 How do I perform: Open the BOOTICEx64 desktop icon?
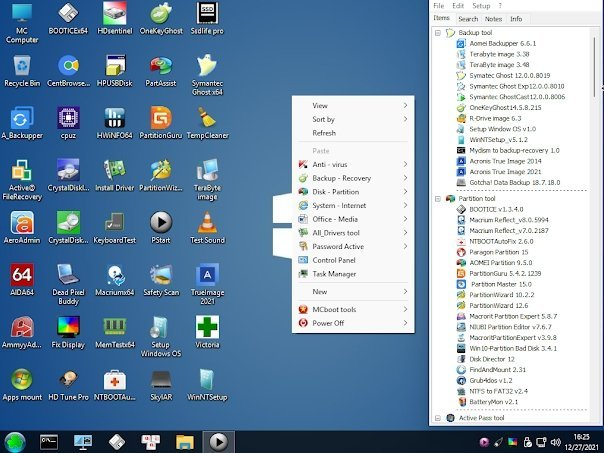[68, 18]
